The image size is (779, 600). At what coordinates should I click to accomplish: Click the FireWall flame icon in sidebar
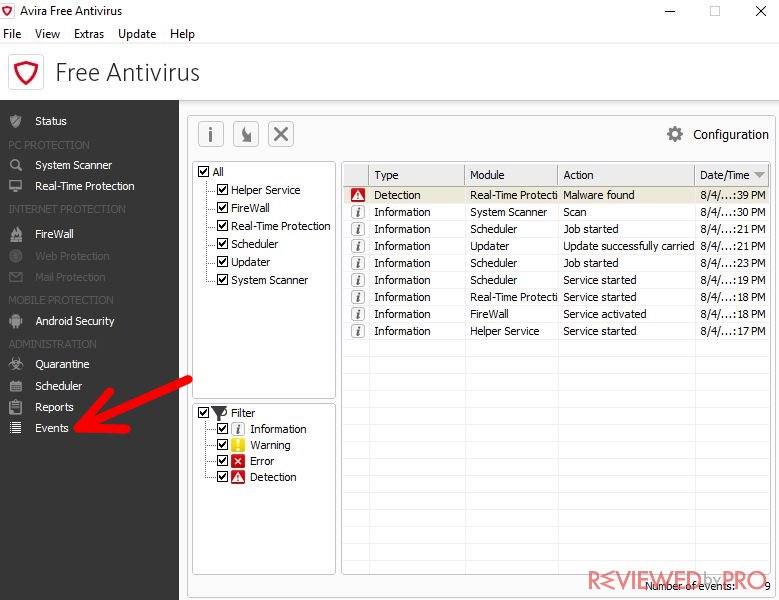tap(16, 234)
